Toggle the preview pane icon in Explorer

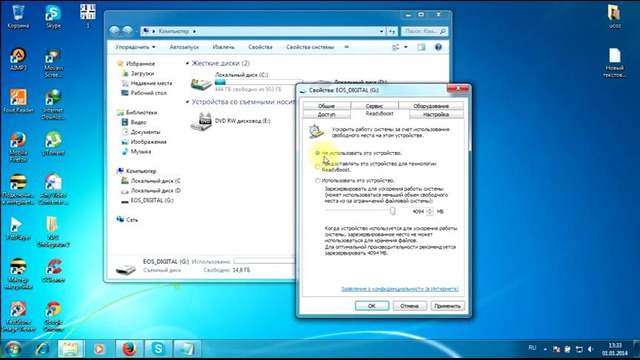click(x=421, y=47)
